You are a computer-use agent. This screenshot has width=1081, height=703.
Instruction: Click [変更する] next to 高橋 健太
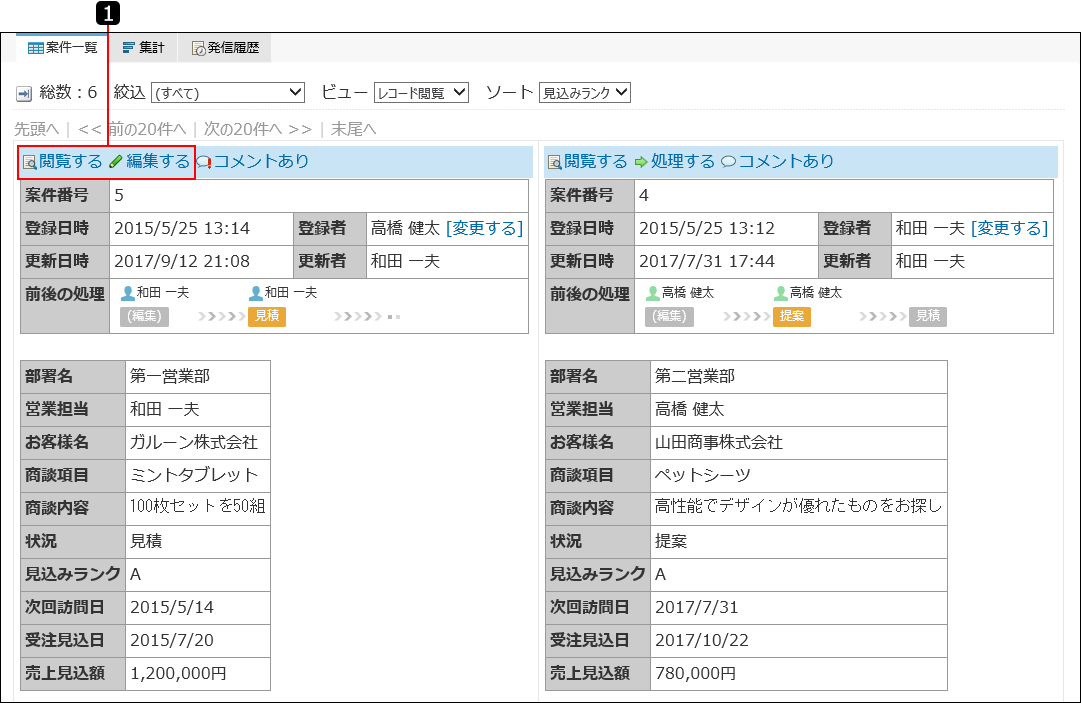pyautogui.click(x=485, y=228)
